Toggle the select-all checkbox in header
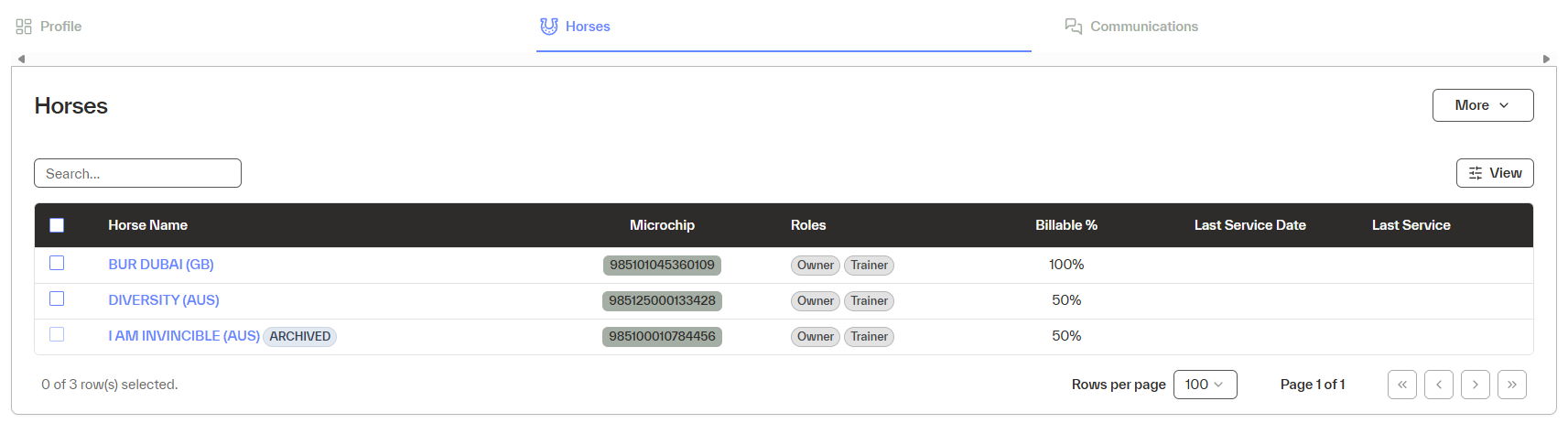Viewport: 1568px width, 434px height. coord(57,225)
